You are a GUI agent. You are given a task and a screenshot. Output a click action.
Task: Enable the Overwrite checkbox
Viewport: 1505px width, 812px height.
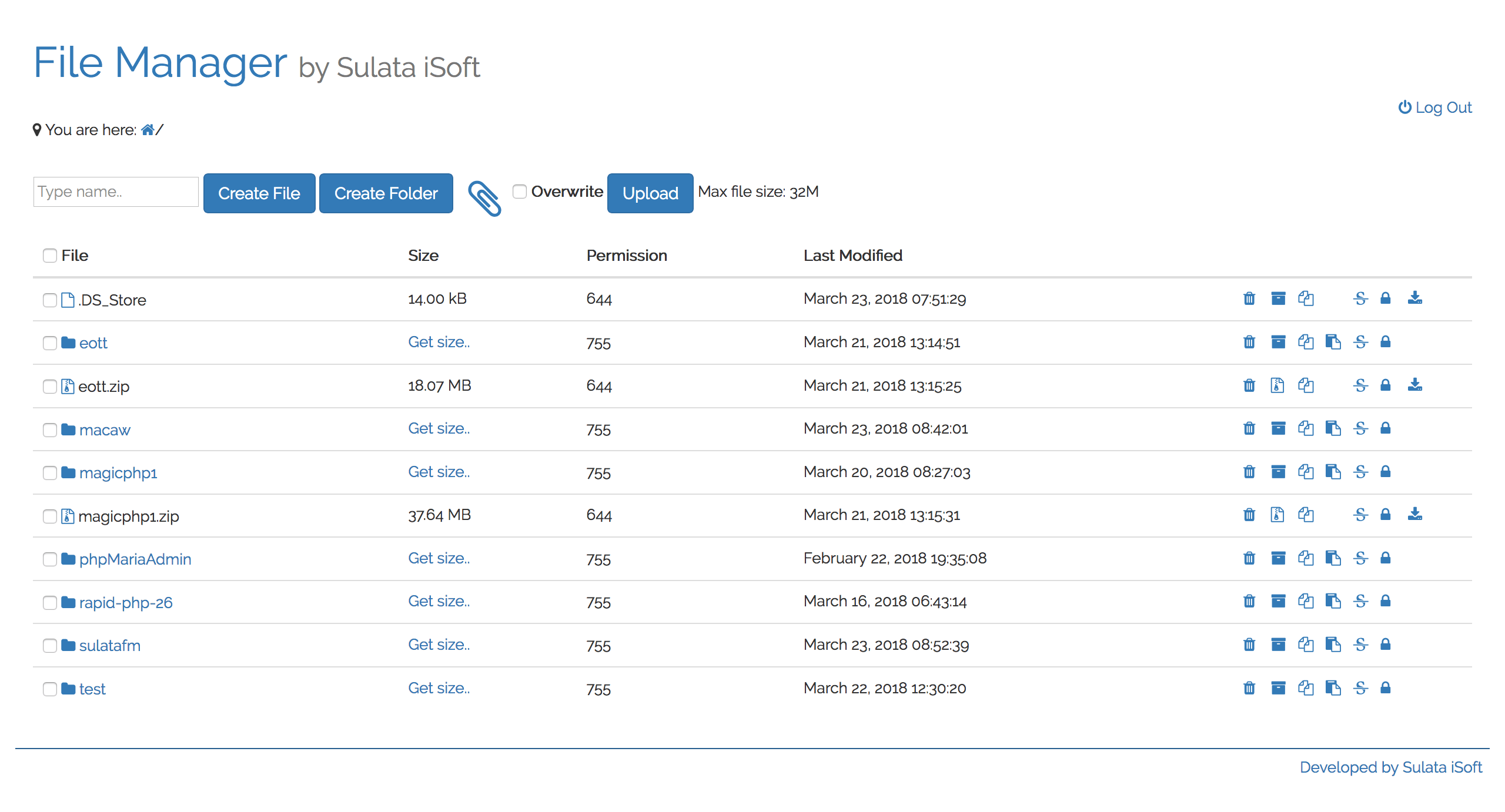(x=519, y=192)
